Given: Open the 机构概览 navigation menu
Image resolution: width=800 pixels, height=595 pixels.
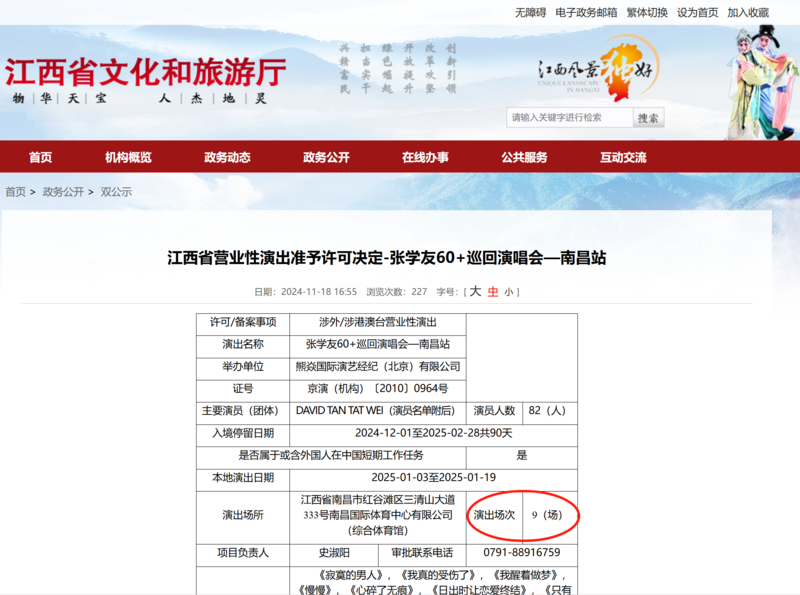Looking at the screenshot, I should 128,157.
